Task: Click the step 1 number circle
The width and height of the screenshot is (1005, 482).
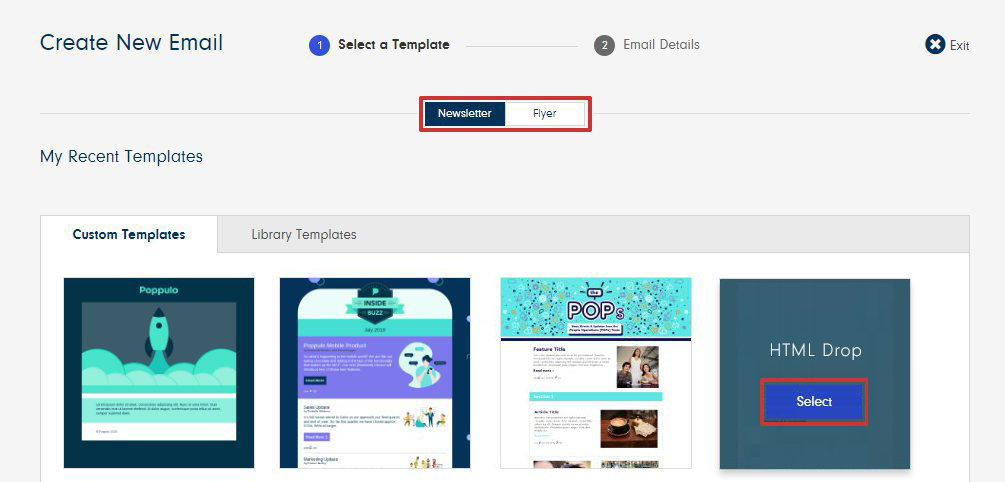Action: [319, 46]
